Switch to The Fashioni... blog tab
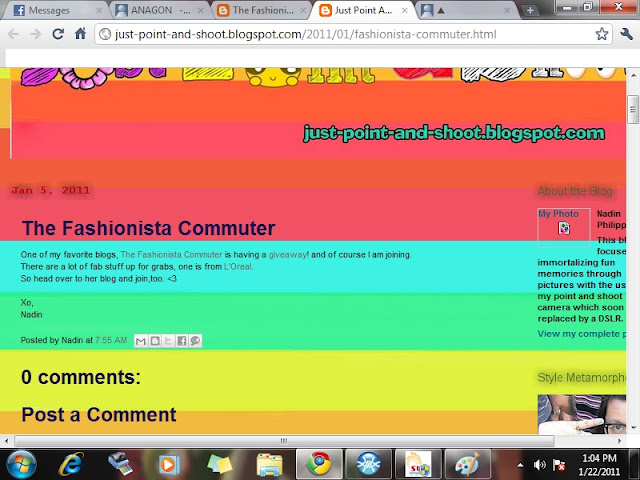Image resolution: width=640 pixels, height=480 pixels. 262,11
